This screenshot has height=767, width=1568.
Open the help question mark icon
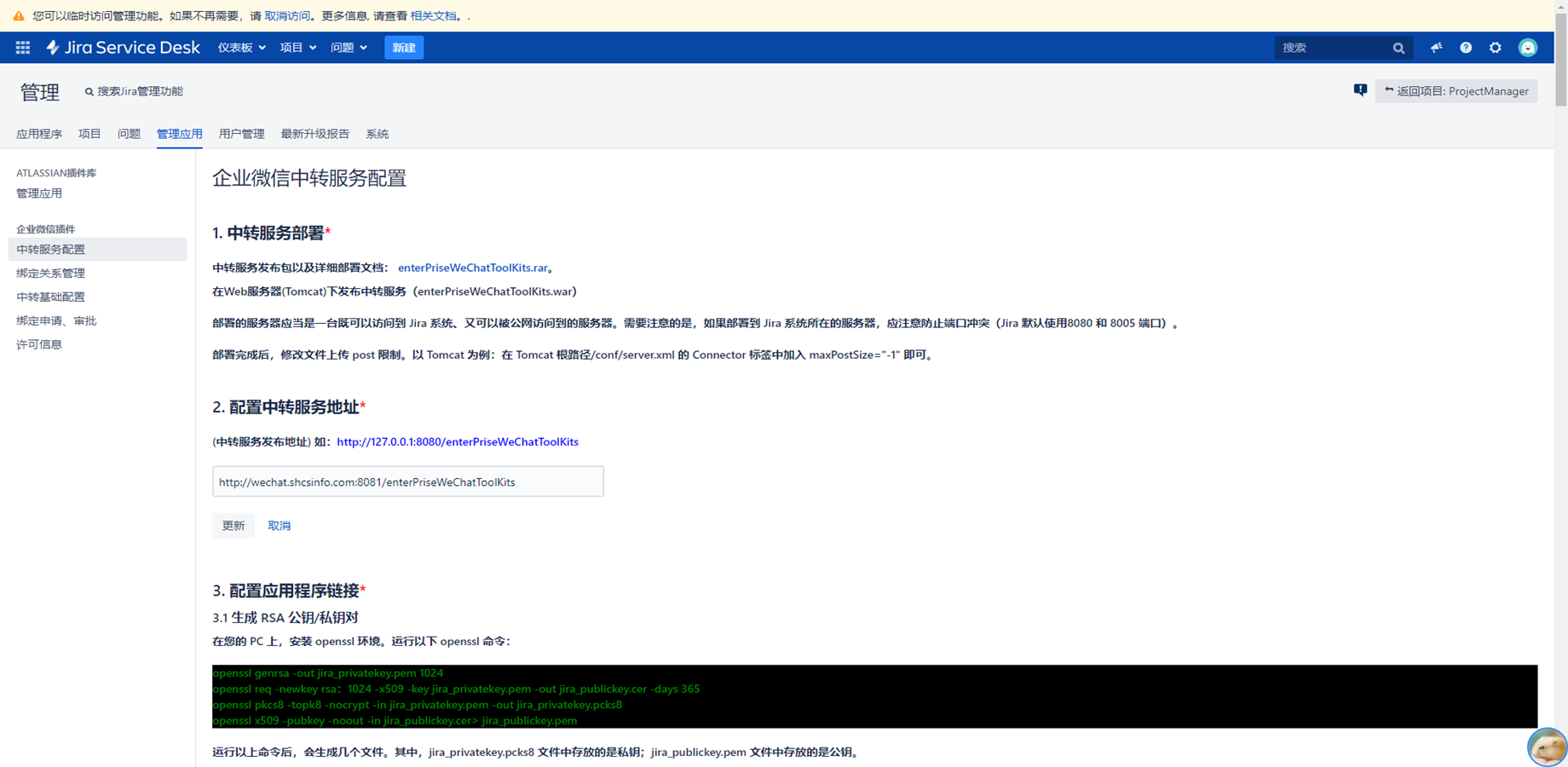pos(1466,48)
